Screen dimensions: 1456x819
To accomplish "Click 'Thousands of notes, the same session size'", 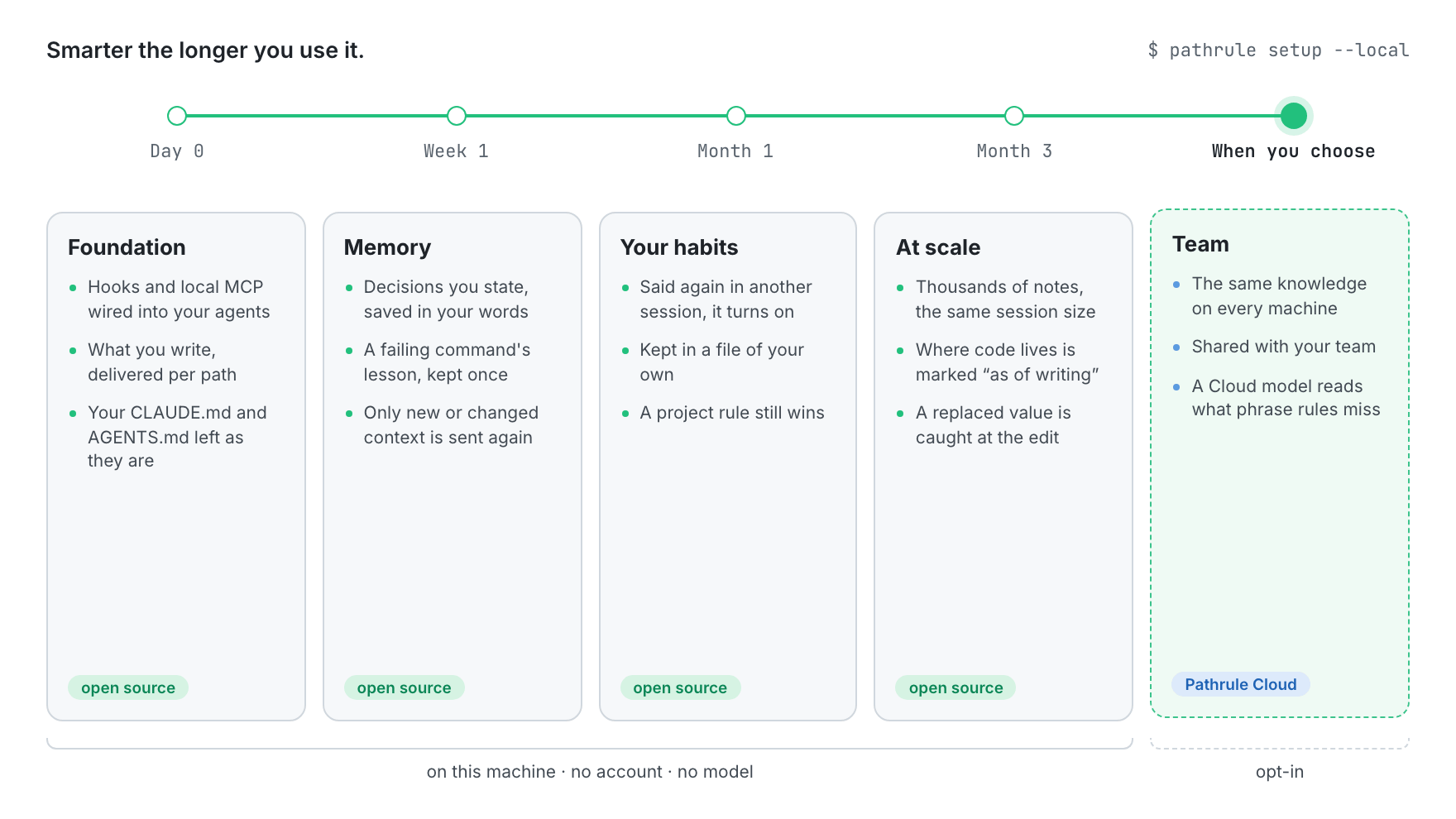I will (1005, 299).
